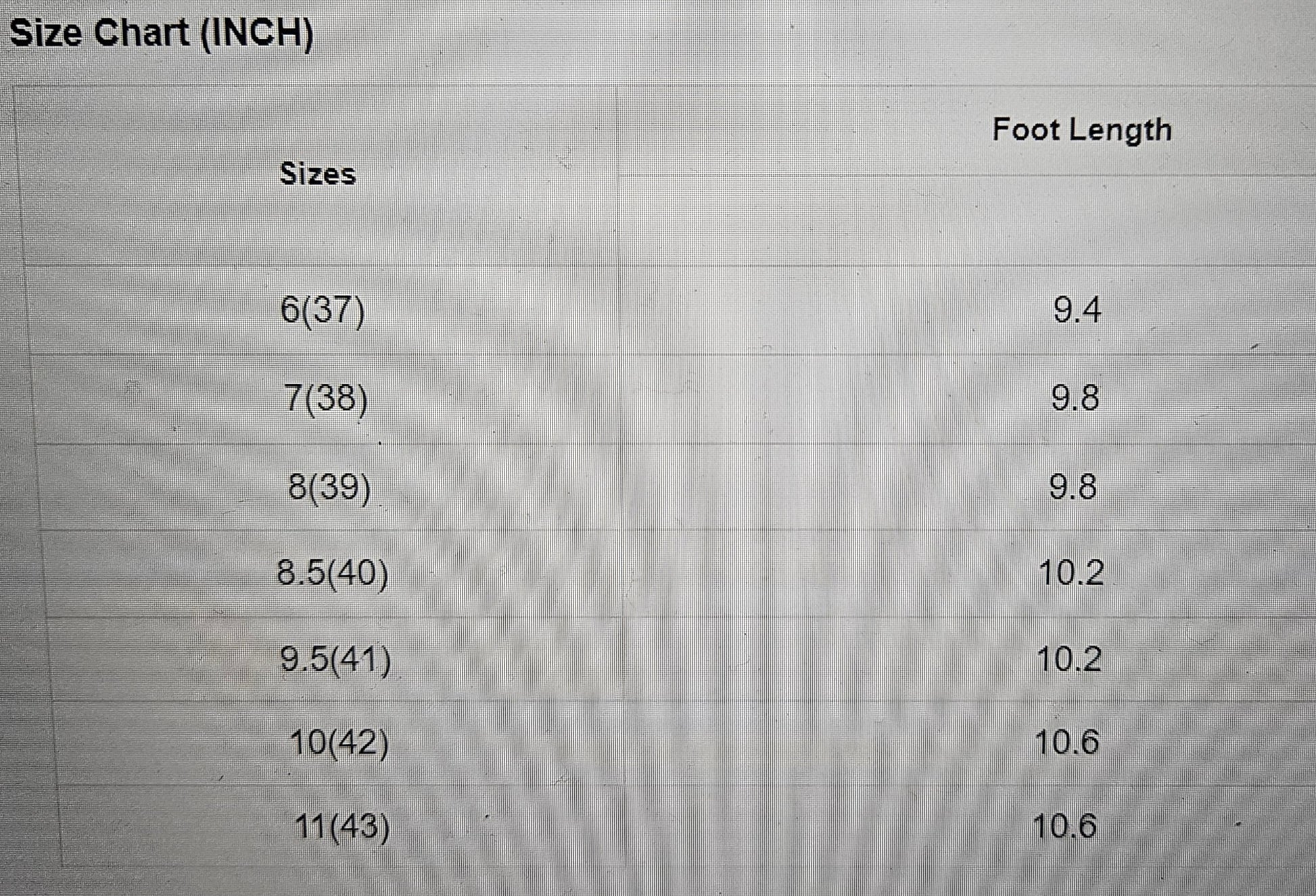Choose the 9.5(41) size row label
Viewport: 1316px width, 896px height.
(335, 659)
